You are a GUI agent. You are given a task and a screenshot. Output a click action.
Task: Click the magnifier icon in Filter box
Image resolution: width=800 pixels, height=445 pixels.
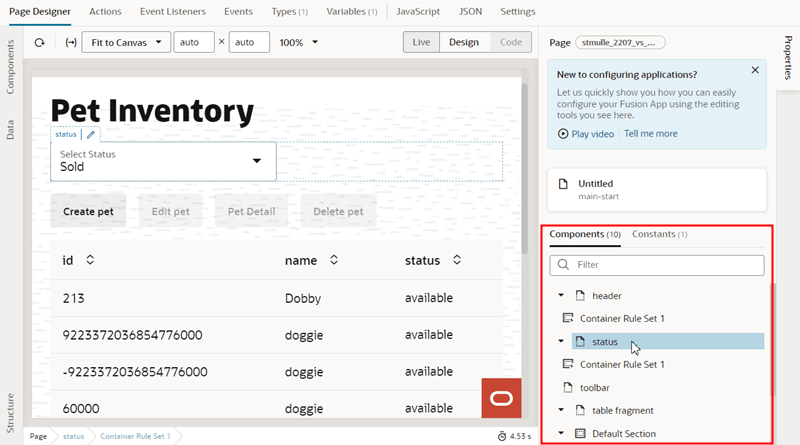[563, 264]
